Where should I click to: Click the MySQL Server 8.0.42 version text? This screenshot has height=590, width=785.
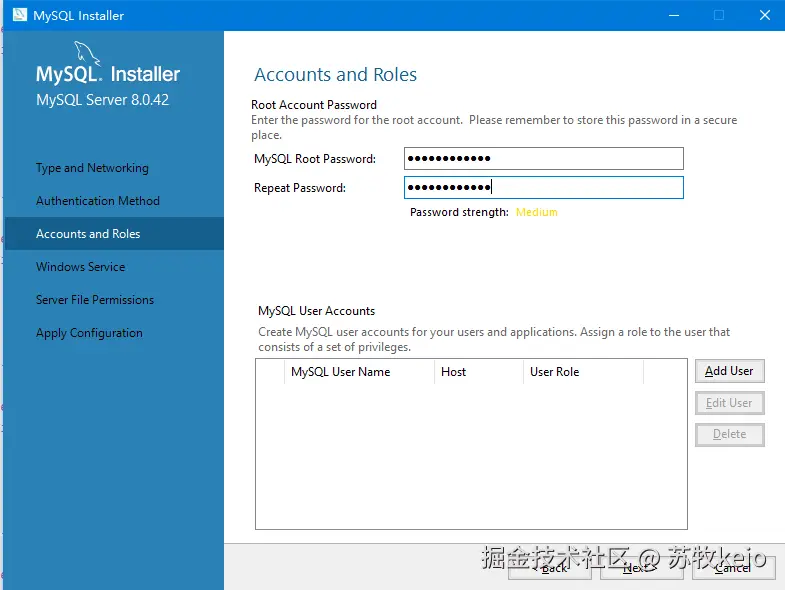[102, 100]
